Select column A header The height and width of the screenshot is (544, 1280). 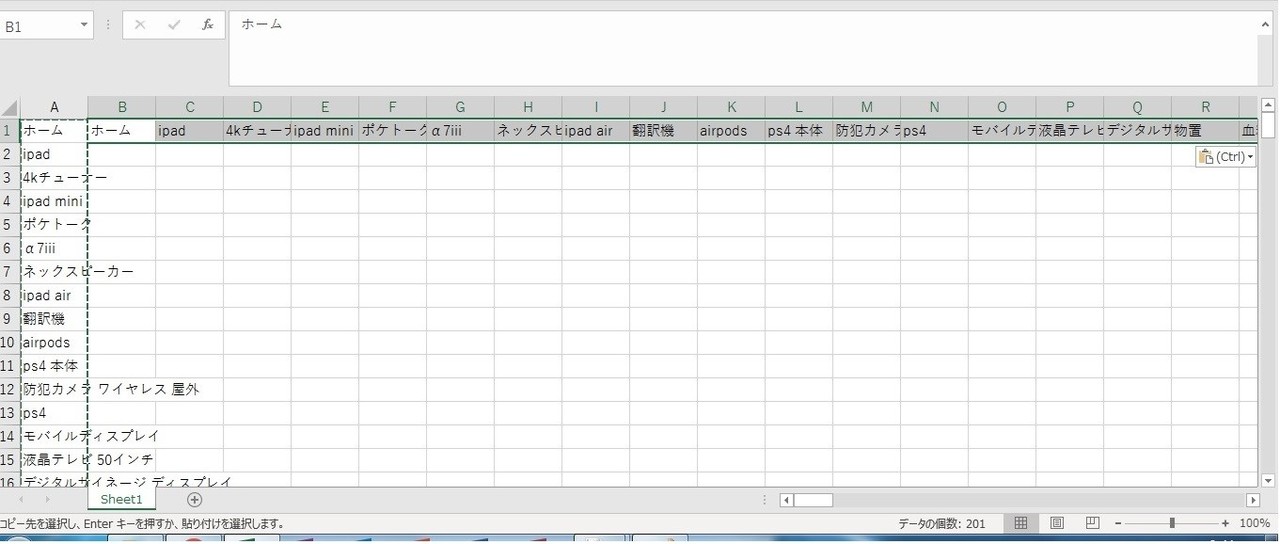tap(54, 107)
